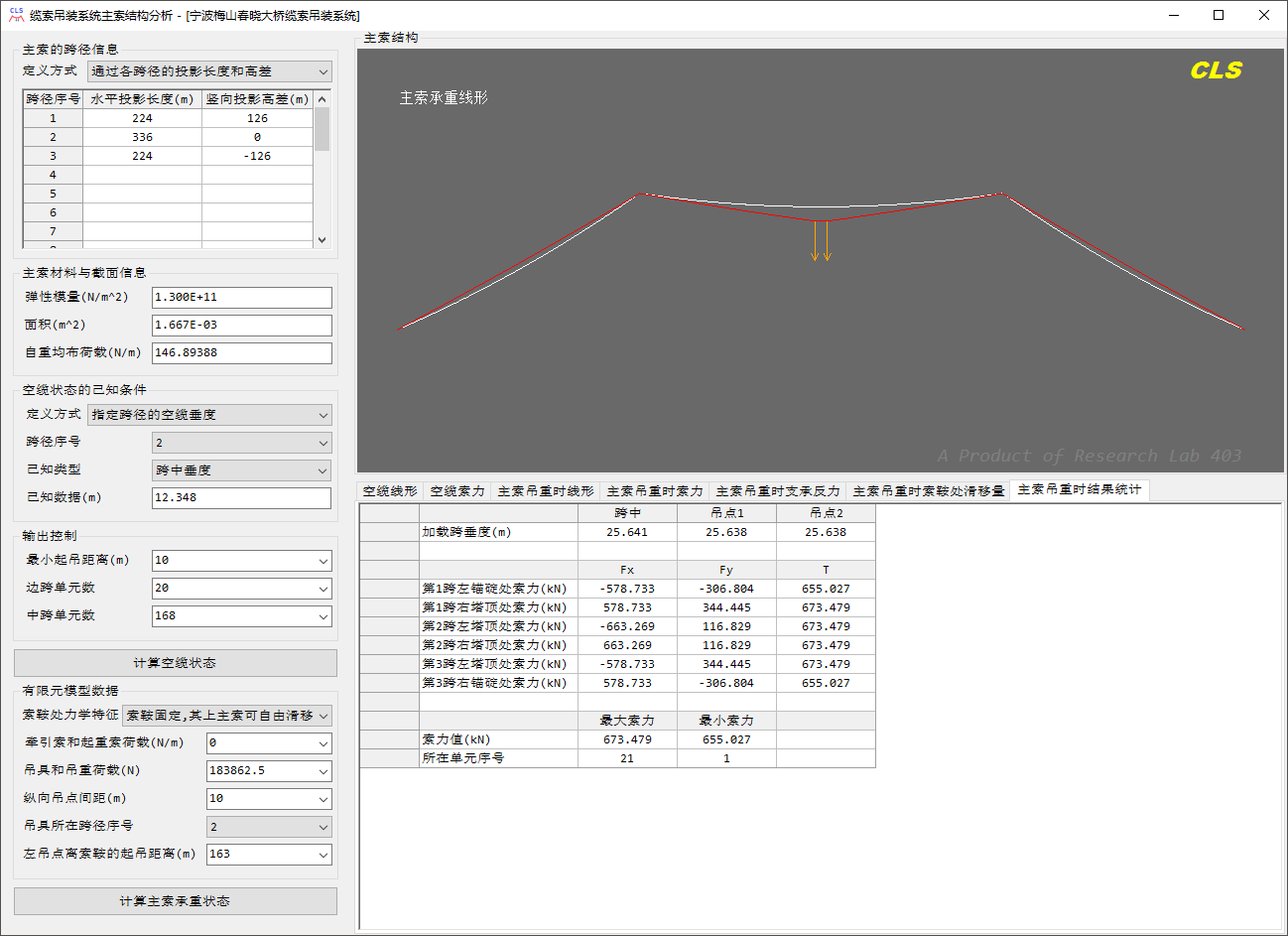Open the 定义方式 dropdown for span info

pos(209,71)
